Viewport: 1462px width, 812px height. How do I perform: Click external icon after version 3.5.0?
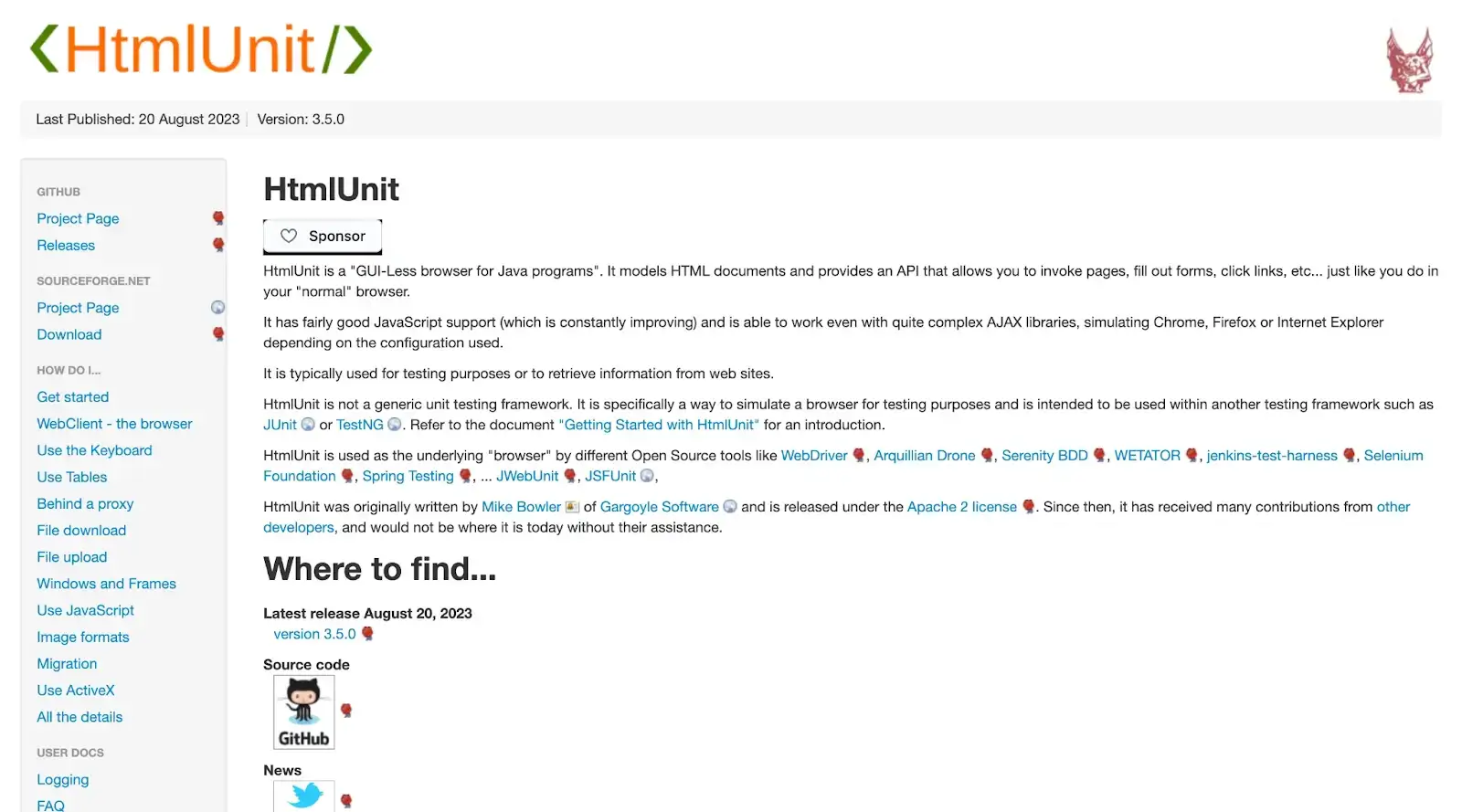(x=367, y=634)
